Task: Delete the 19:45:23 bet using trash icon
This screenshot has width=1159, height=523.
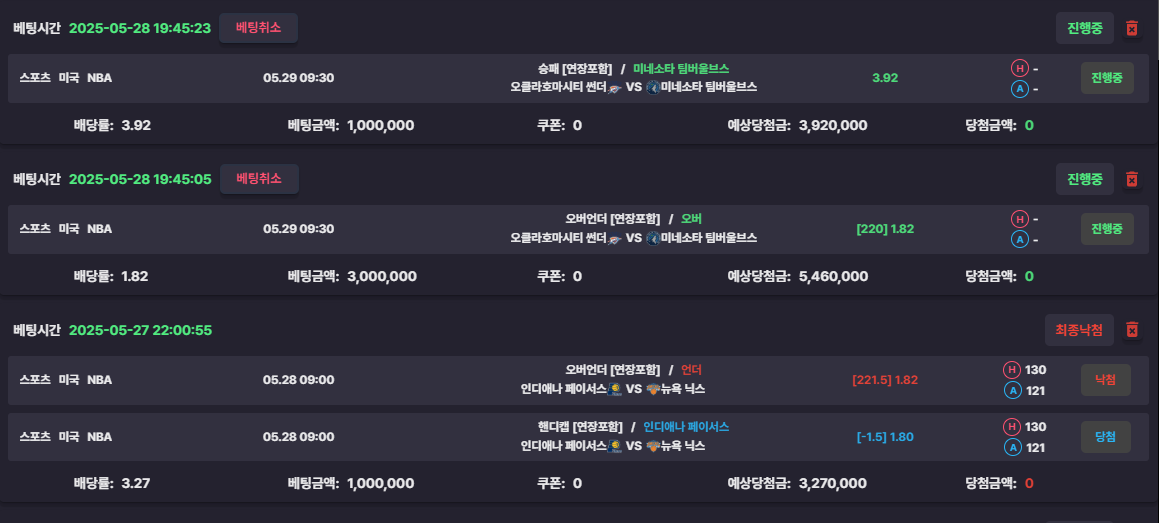Action: [x=1131, y=28]
